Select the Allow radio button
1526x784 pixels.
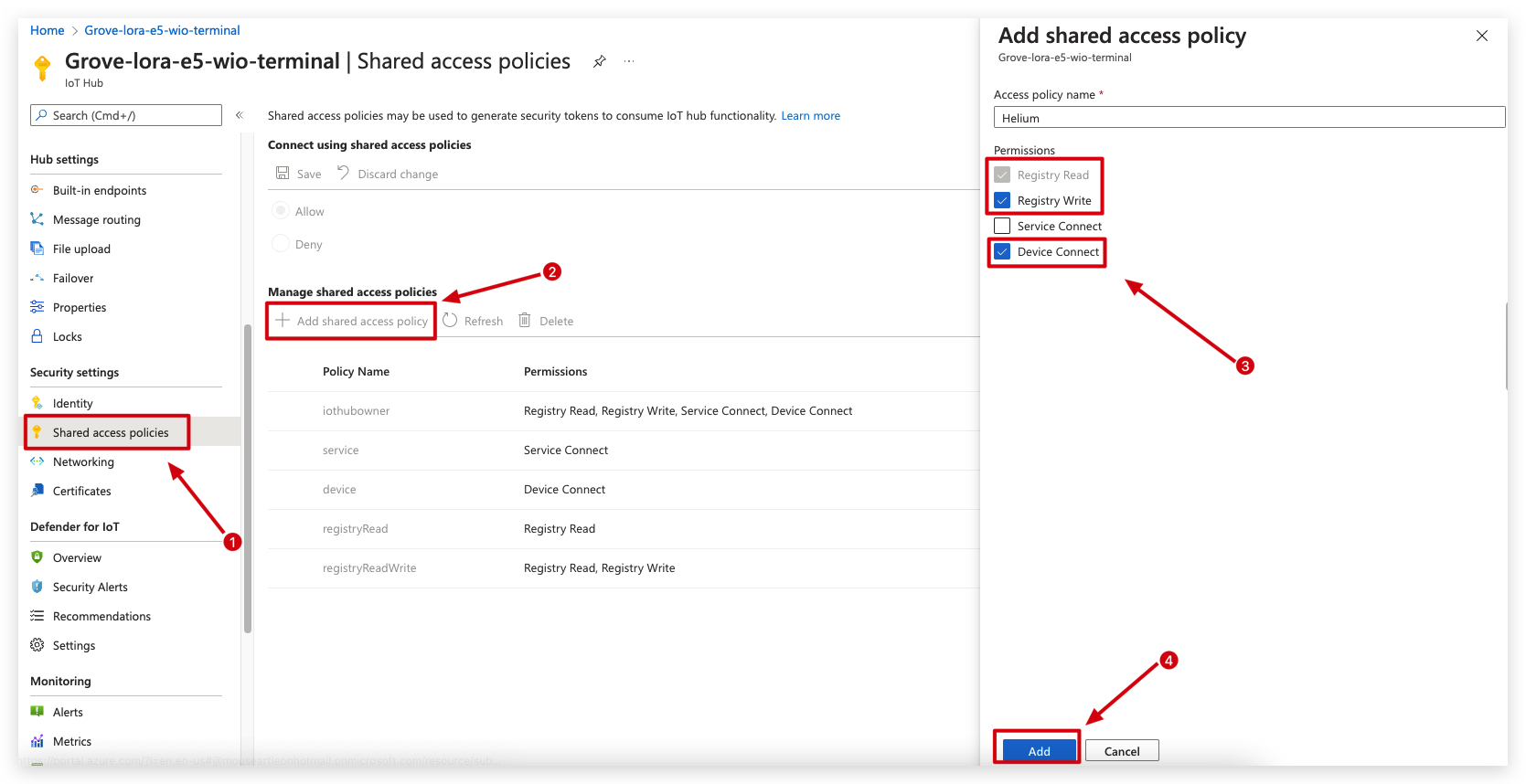point(281,211)
